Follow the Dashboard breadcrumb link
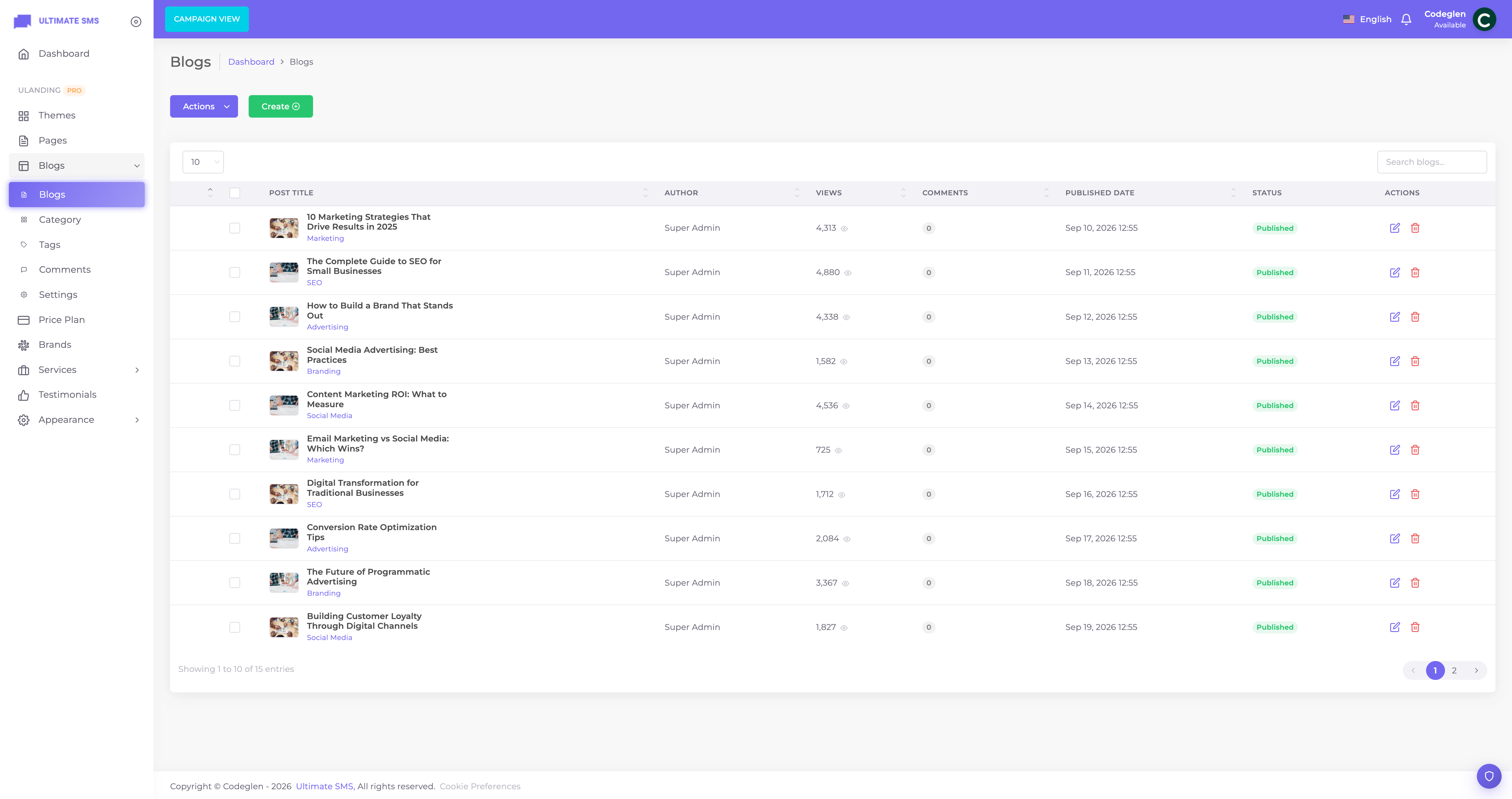Screen dimensions: 1512x799 [251, 62]
